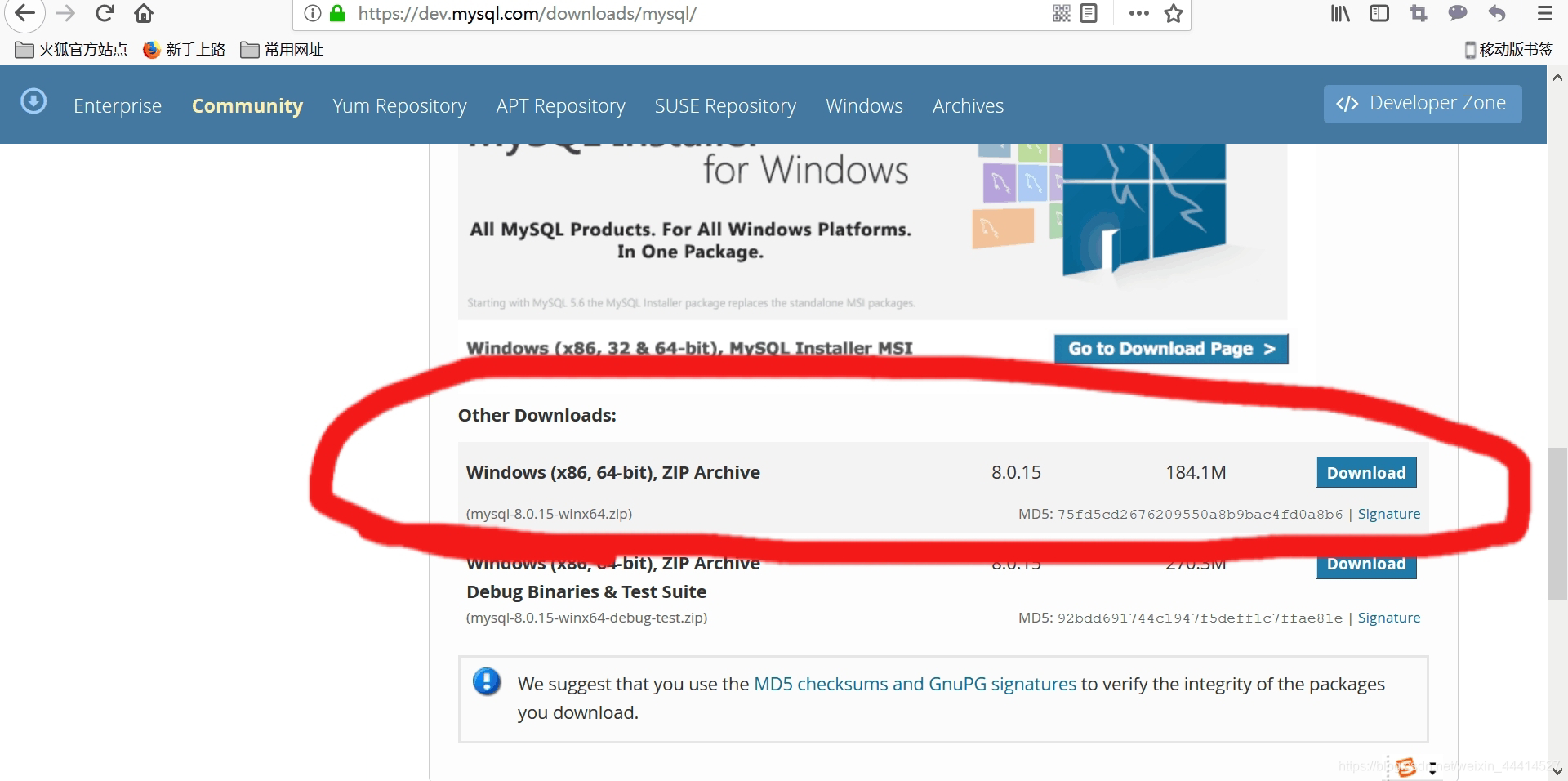Select MD5 hash starting 92bdd691

pyautogui.click(x=1200, y=618)
